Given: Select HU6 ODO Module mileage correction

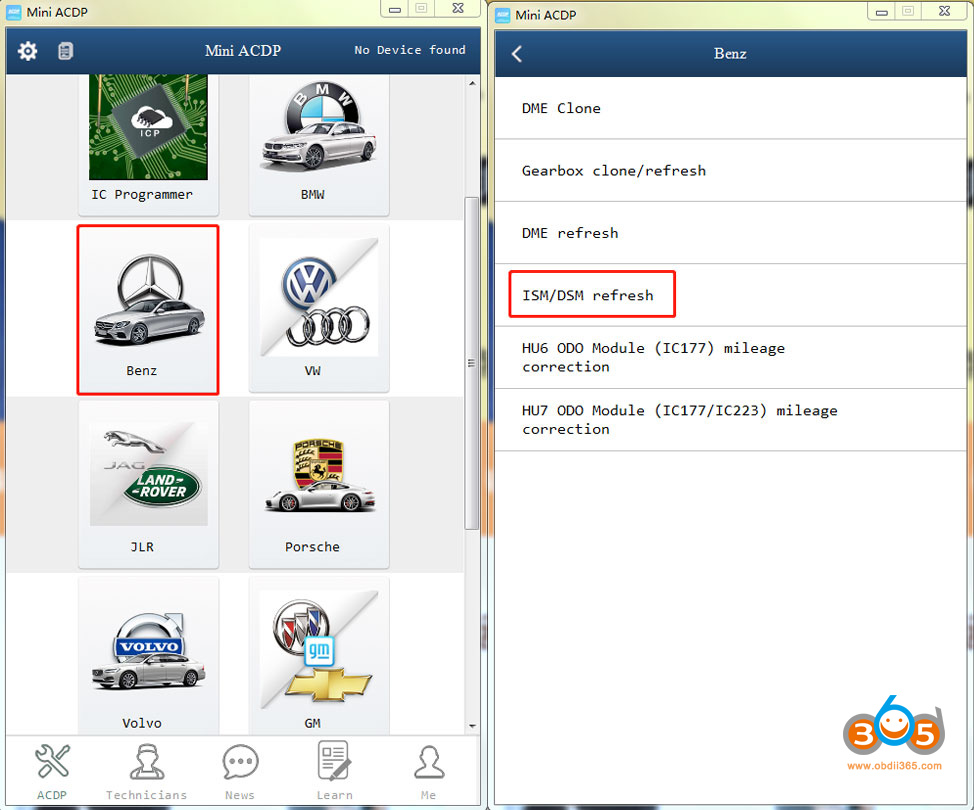Looking at the screenshot, I should pos(653,357).
